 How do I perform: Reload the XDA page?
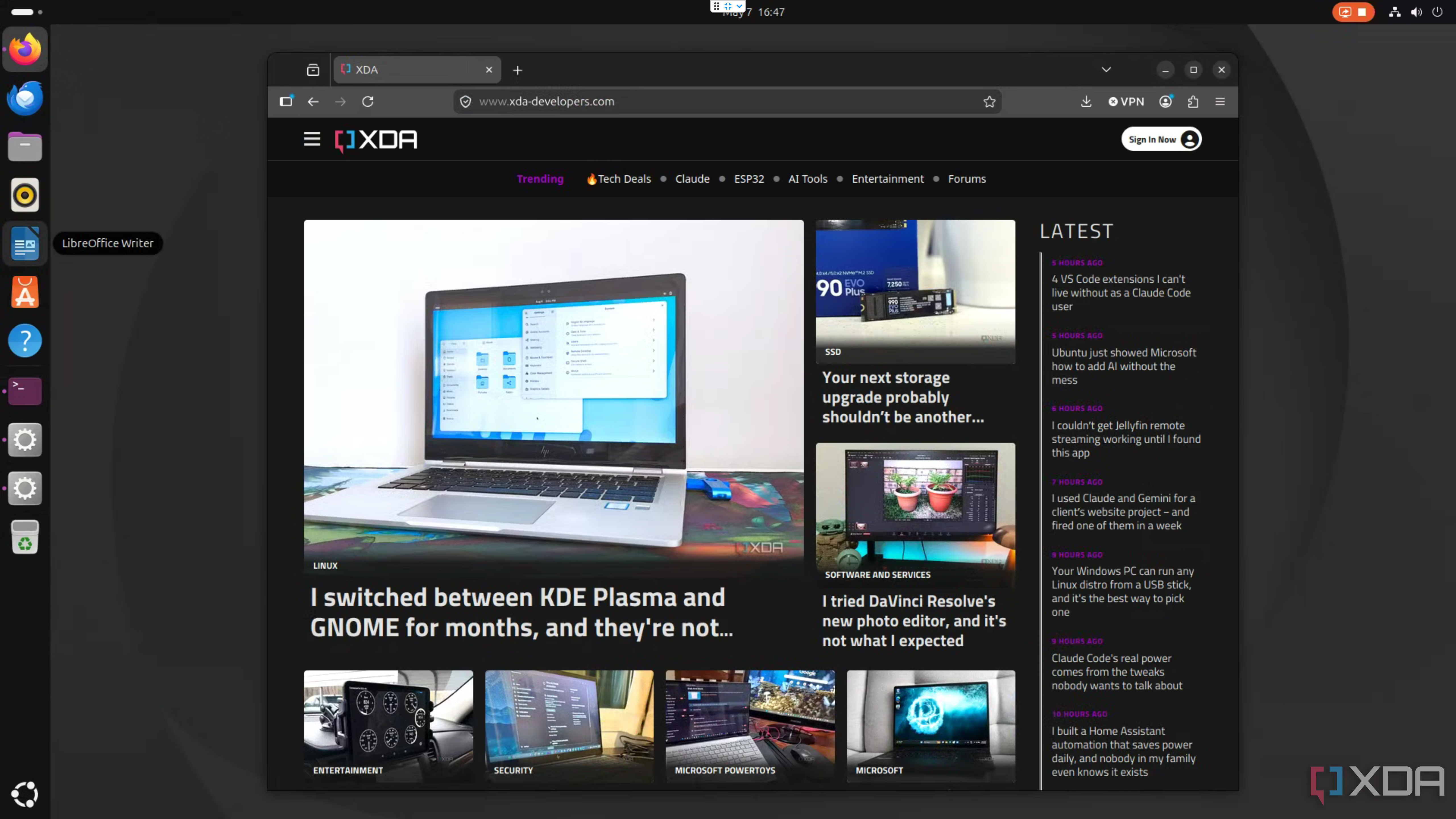368,101
